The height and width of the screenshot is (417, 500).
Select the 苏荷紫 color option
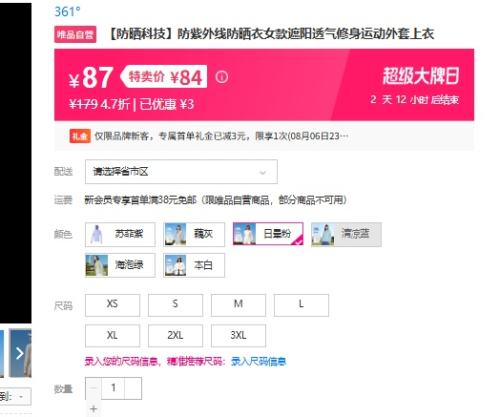[x=120, y=234]
